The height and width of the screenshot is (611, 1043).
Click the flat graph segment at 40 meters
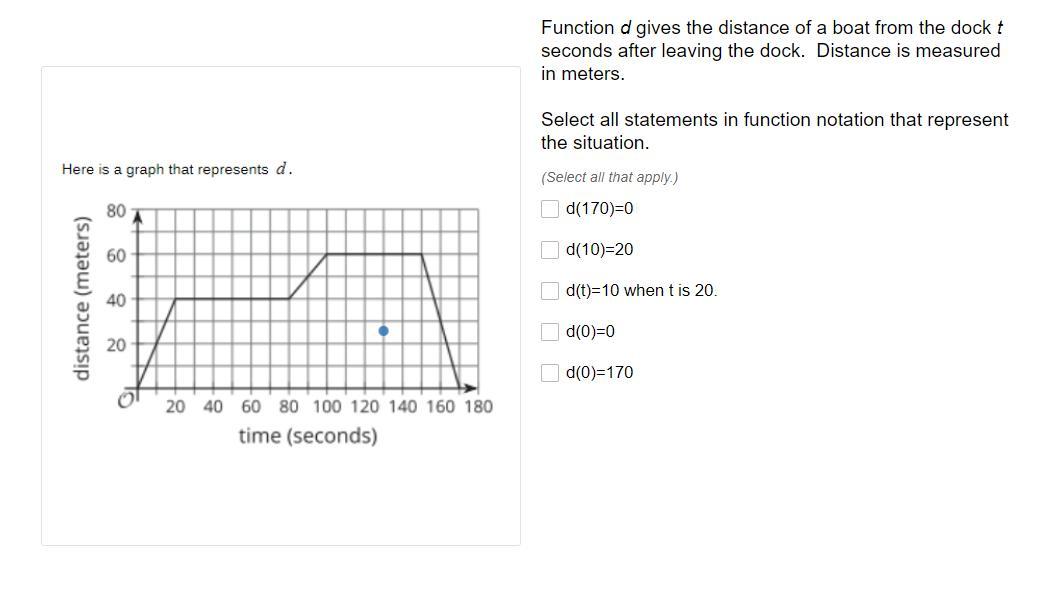coord(231,299)
